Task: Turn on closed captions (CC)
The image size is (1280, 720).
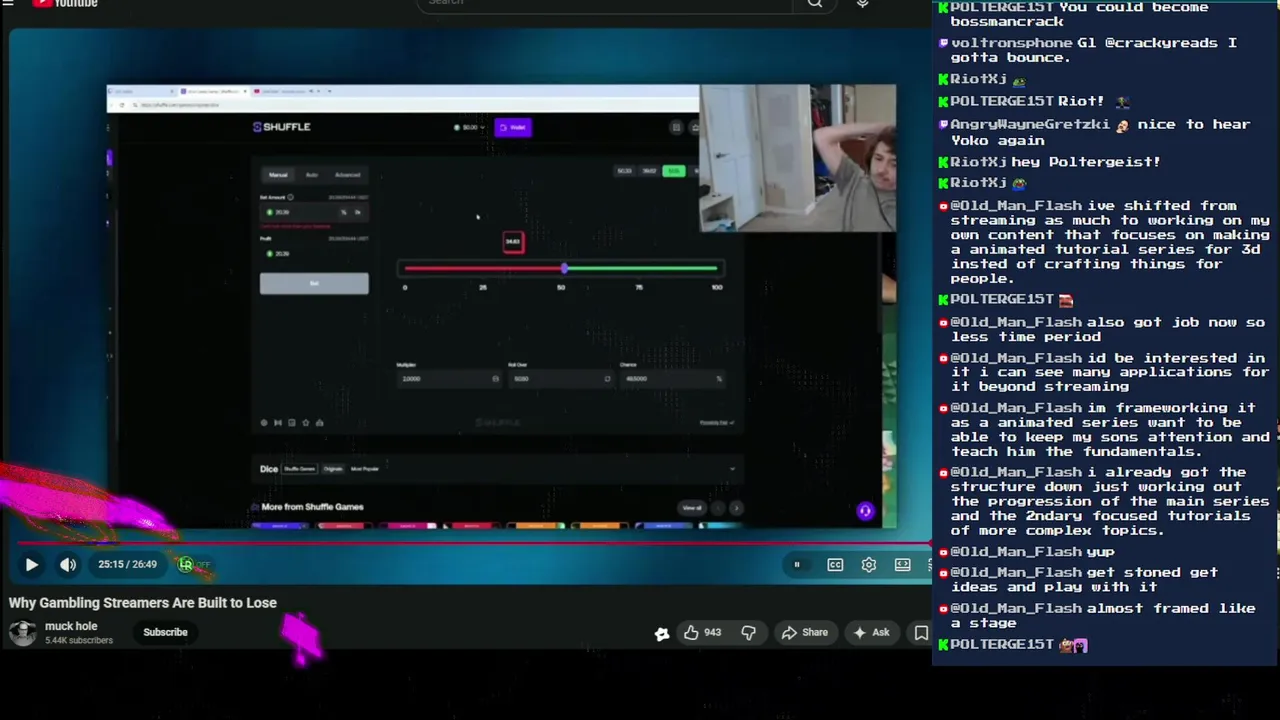Action: click(x=835, y=565)
